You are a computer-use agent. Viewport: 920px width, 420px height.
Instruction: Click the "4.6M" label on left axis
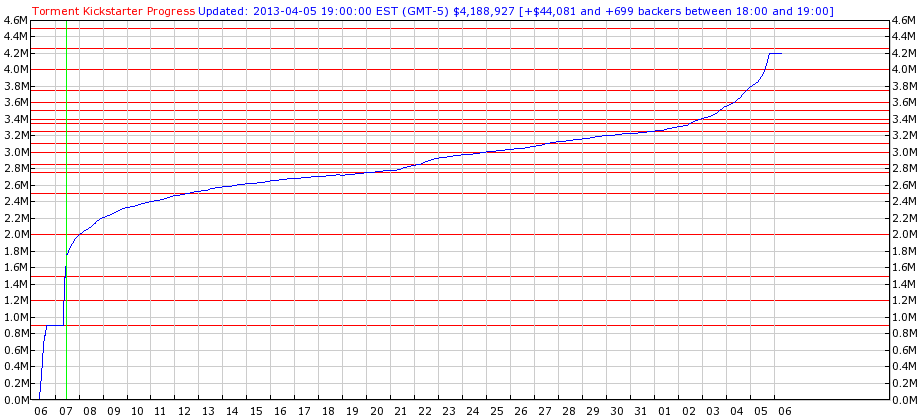pyautogui.click(x=15, y=20)
